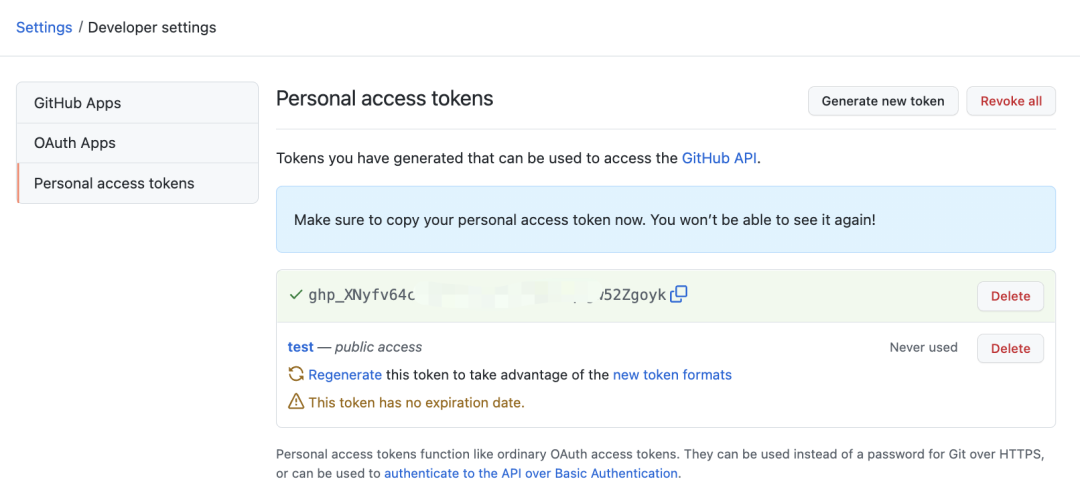Screen dimensions: 1080x499
Task: Click the Regenerate link
Action: tap(345, 375)
